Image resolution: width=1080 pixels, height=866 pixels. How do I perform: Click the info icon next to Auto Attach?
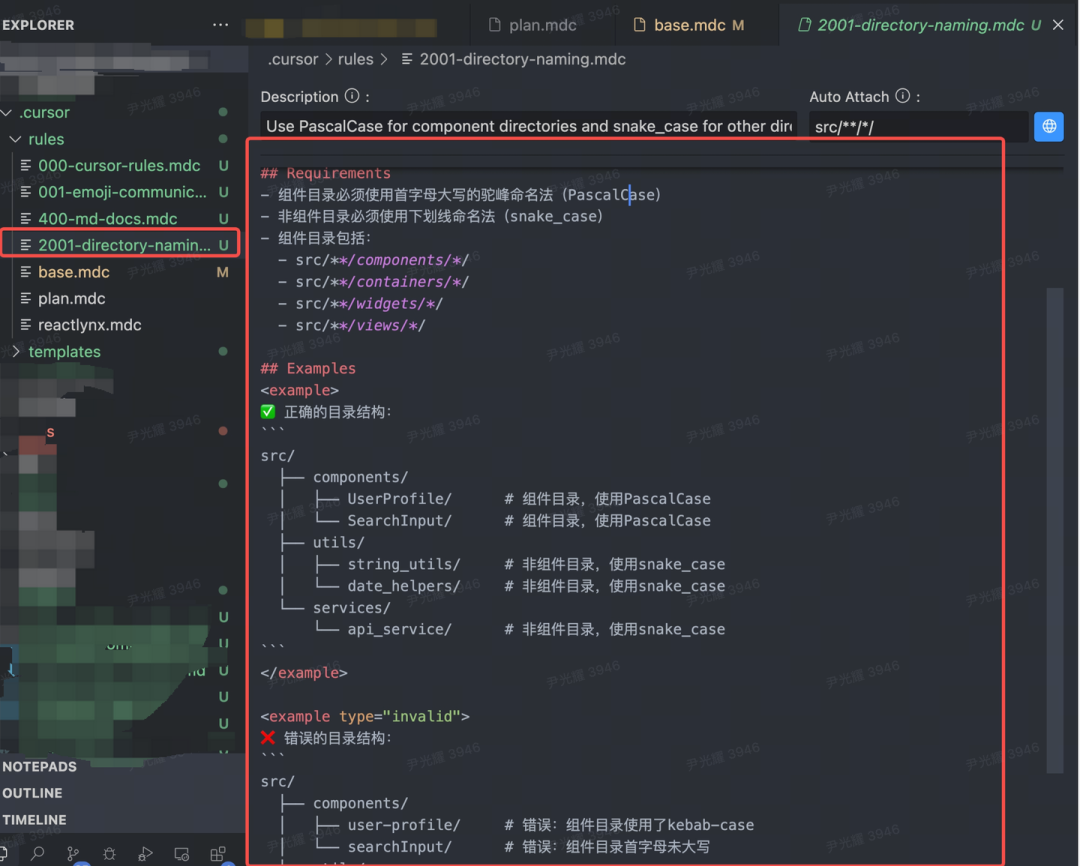(902, 96)
